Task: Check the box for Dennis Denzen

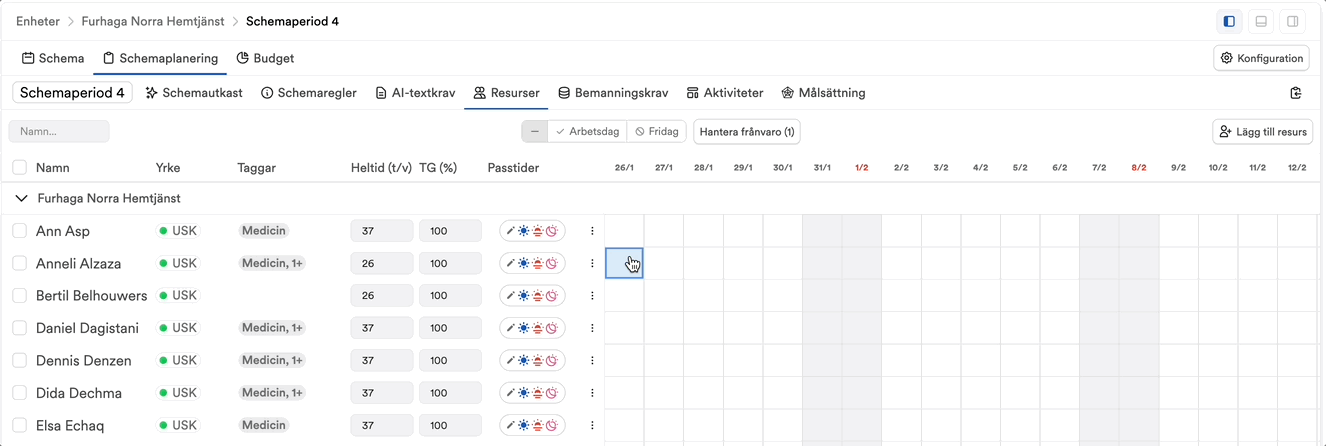Action: (19, 361)
